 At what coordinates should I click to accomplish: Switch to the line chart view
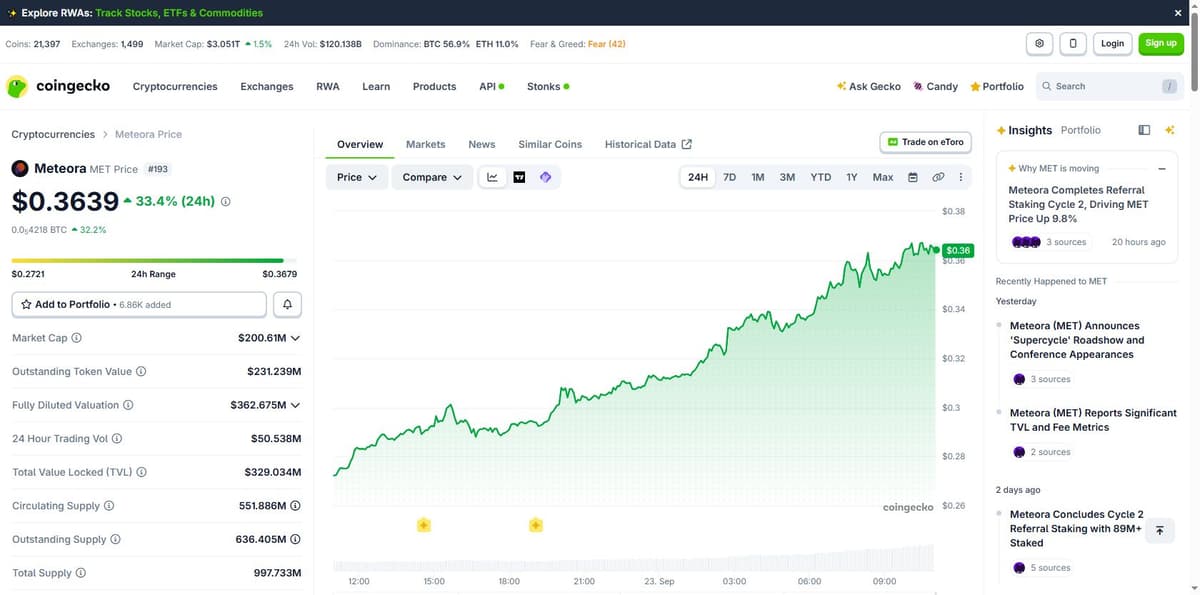click(492, 177)
